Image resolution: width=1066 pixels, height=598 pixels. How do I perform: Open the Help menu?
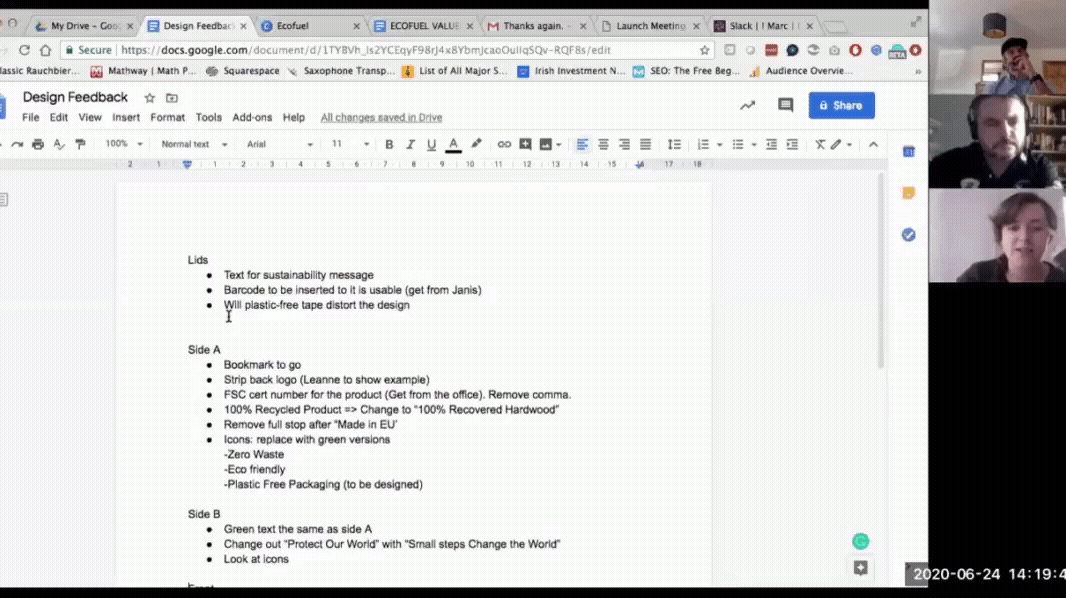coord(294,118)
